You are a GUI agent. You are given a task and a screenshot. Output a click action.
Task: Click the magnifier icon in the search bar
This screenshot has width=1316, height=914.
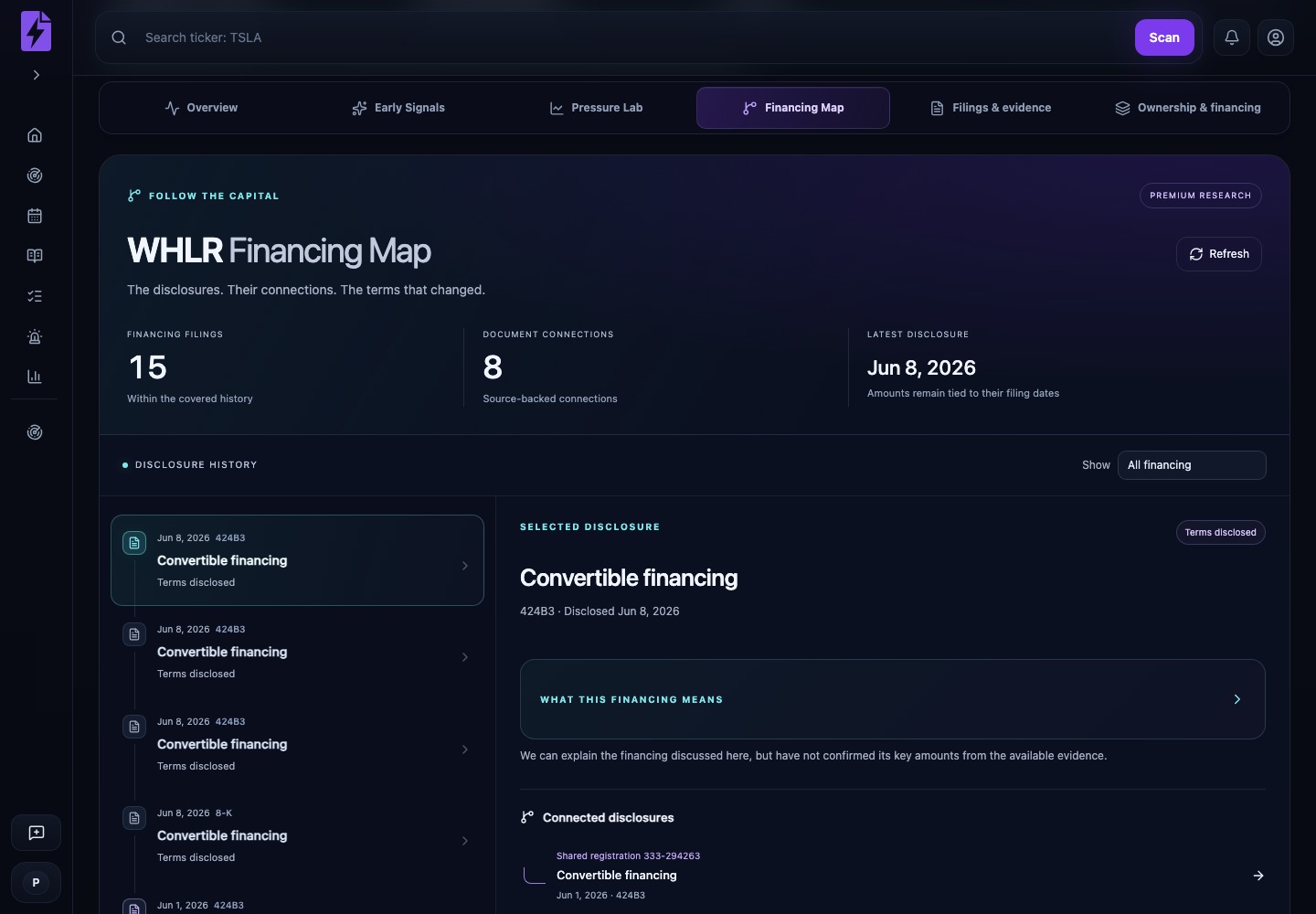click(119, 37)
